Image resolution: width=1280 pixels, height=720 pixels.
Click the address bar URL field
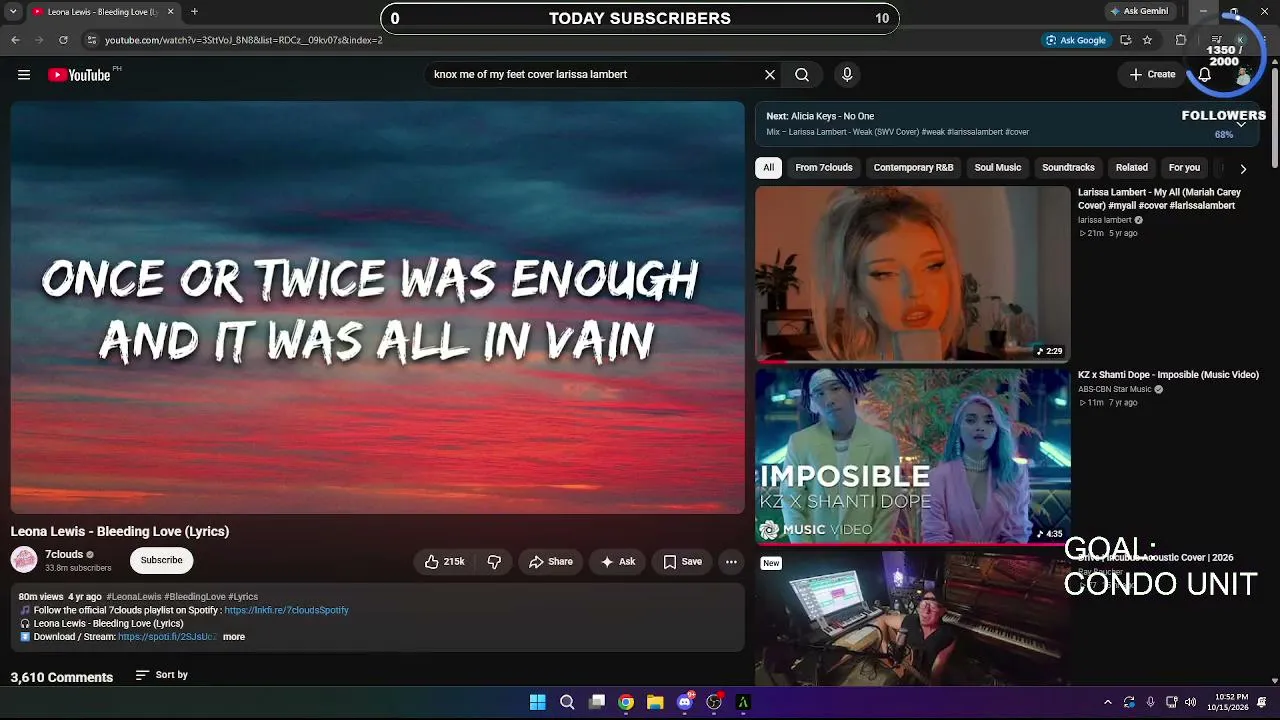[560, 40]
